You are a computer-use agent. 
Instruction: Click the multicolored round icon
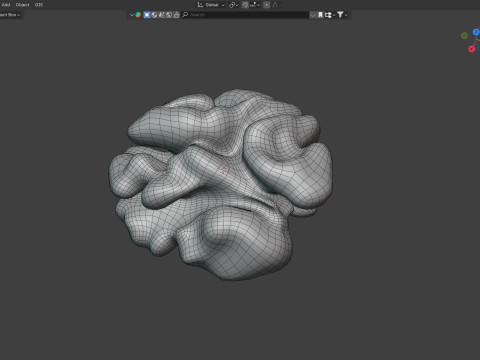coord(138,15)
